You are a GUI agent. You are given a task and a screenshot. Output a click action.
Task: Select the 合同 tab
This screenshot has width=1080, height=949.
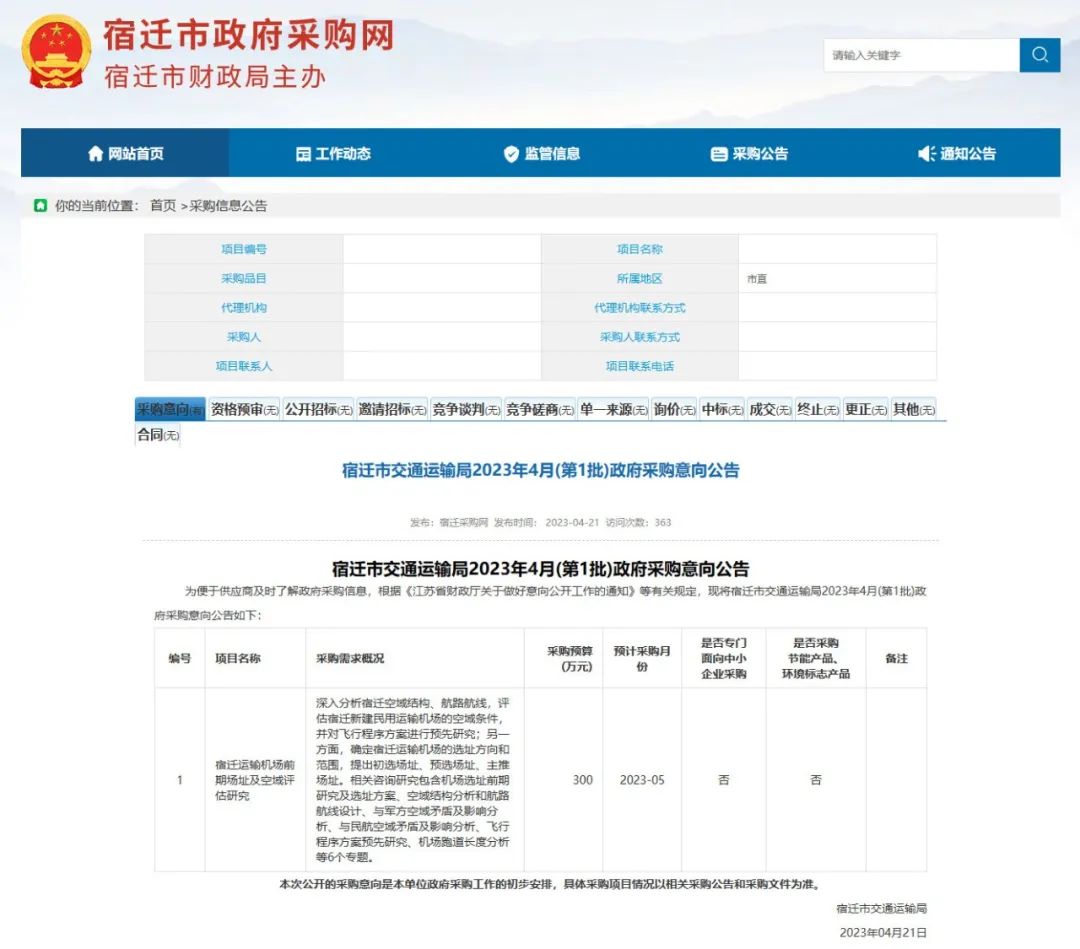[157, 435]
